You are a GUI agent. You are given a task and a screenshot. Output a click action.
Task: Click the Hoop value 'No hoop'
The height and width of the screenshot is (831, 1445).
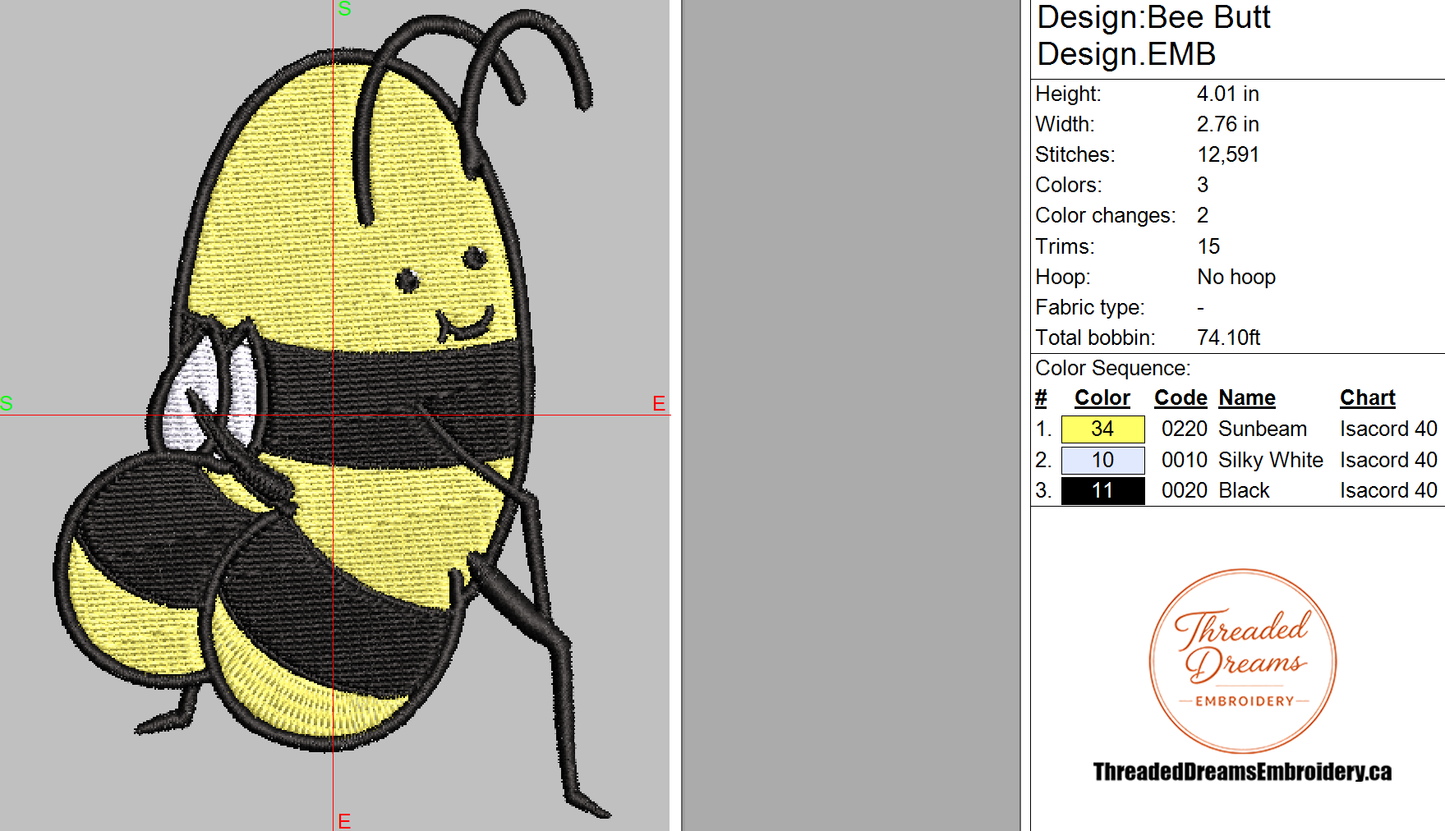pos(1236,277)
